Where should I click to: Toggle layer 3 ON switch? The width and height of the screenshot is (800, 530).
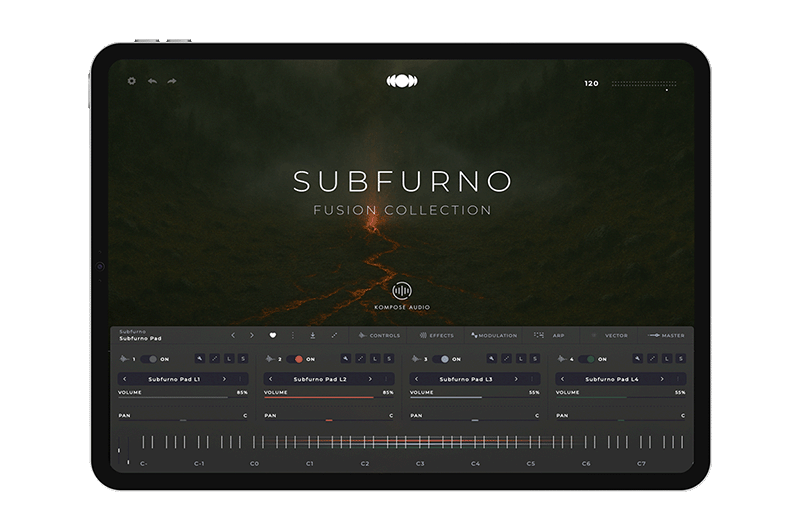click(441, 359)
